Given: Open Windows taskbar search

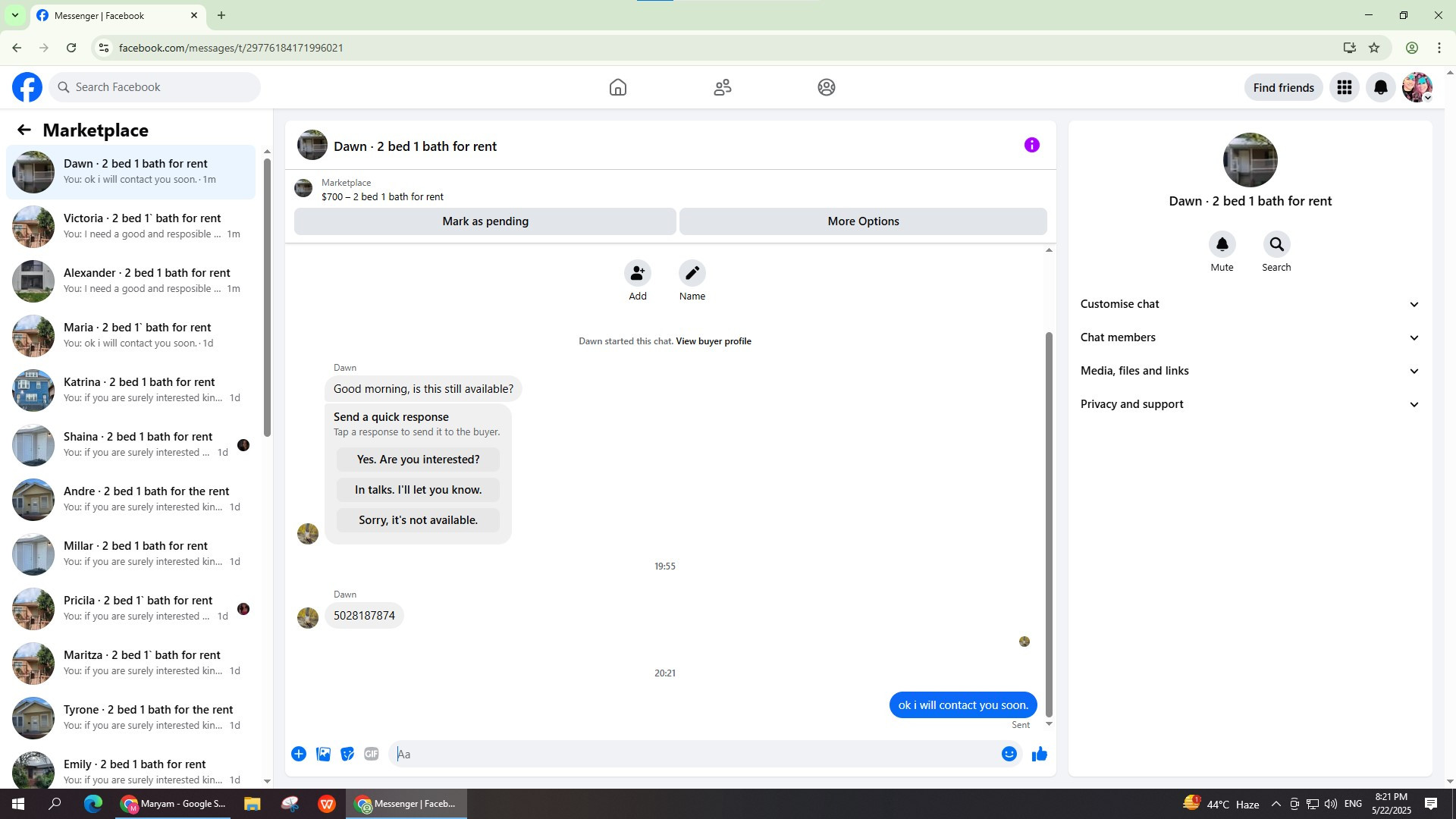Looking at the screenshot, I should 55,804.
